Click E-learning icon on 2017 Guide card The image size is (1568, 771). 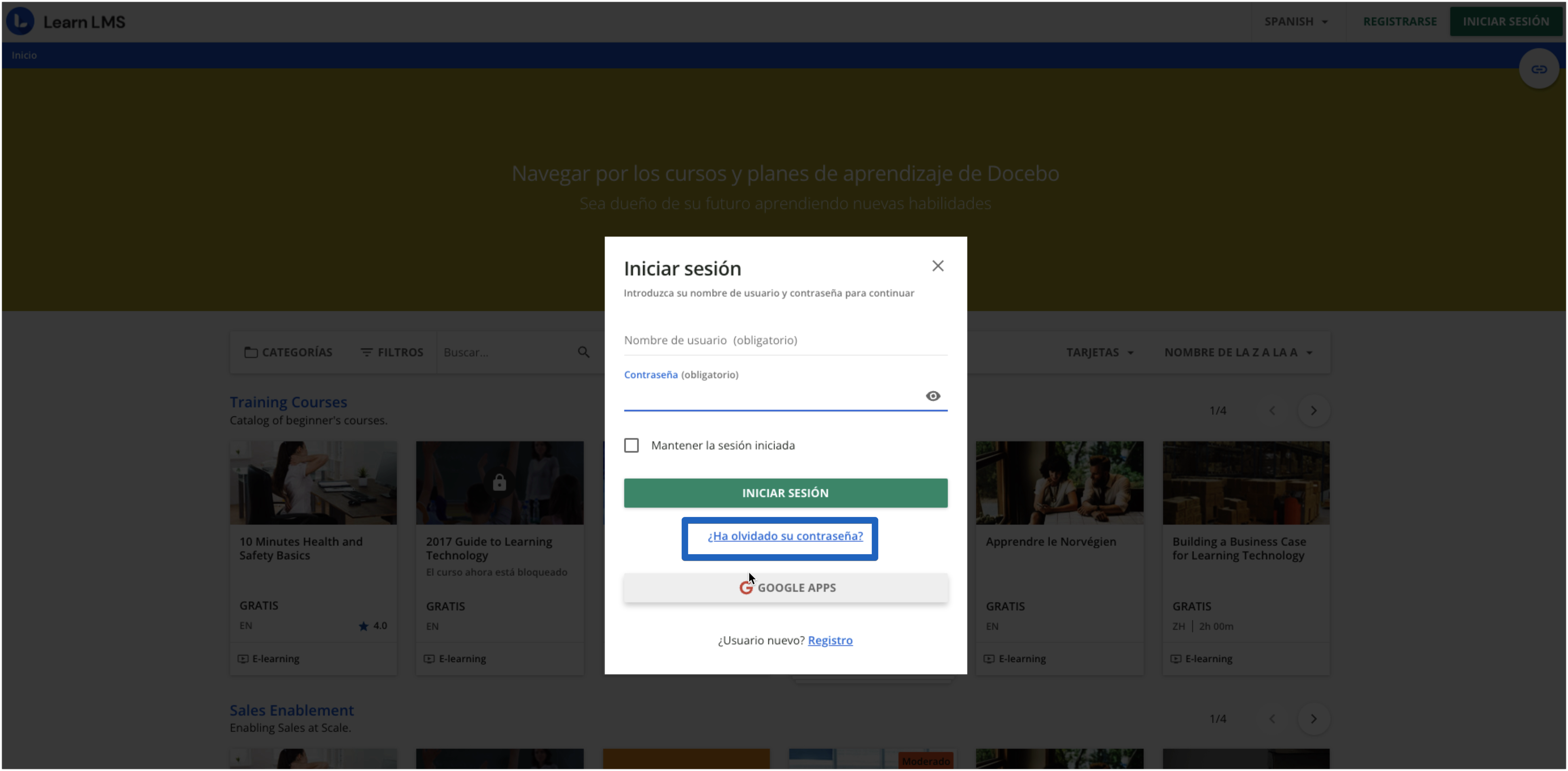pos(429,659)
